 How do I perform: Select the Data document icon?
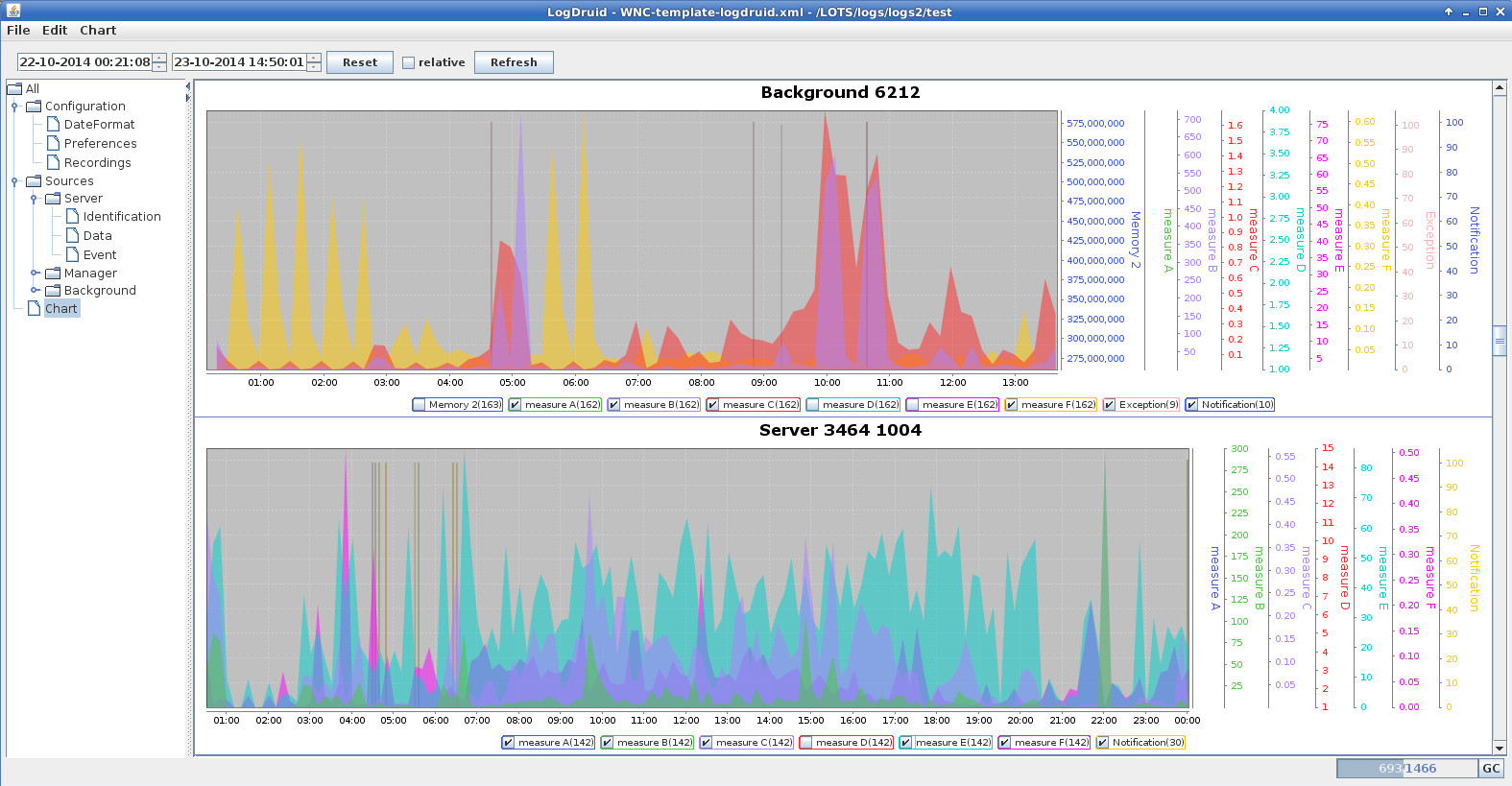click(x=72, y=236)
